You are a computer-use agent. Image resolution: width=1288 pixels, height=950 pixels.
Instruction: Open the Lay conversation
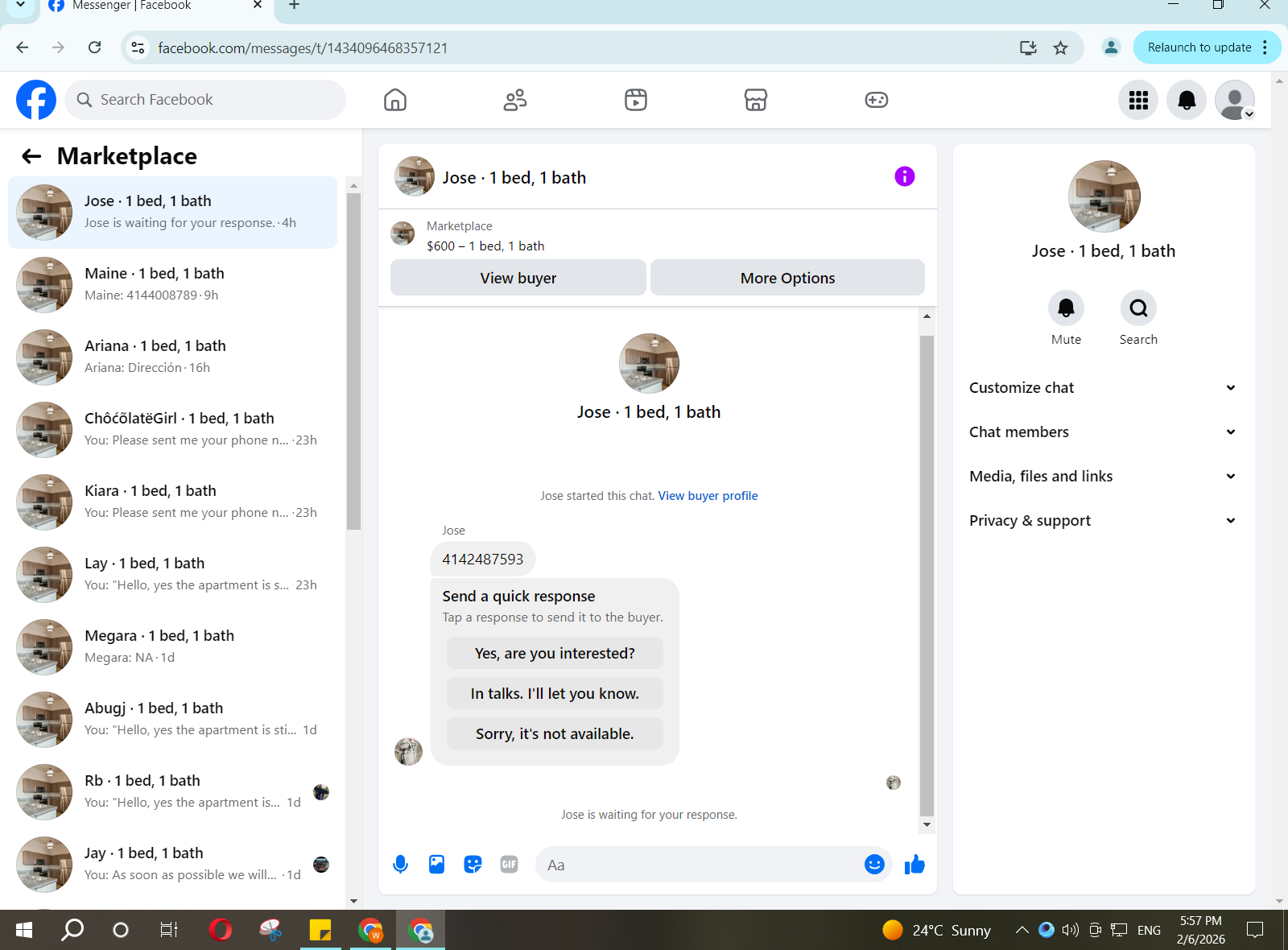tap(173, 575)
